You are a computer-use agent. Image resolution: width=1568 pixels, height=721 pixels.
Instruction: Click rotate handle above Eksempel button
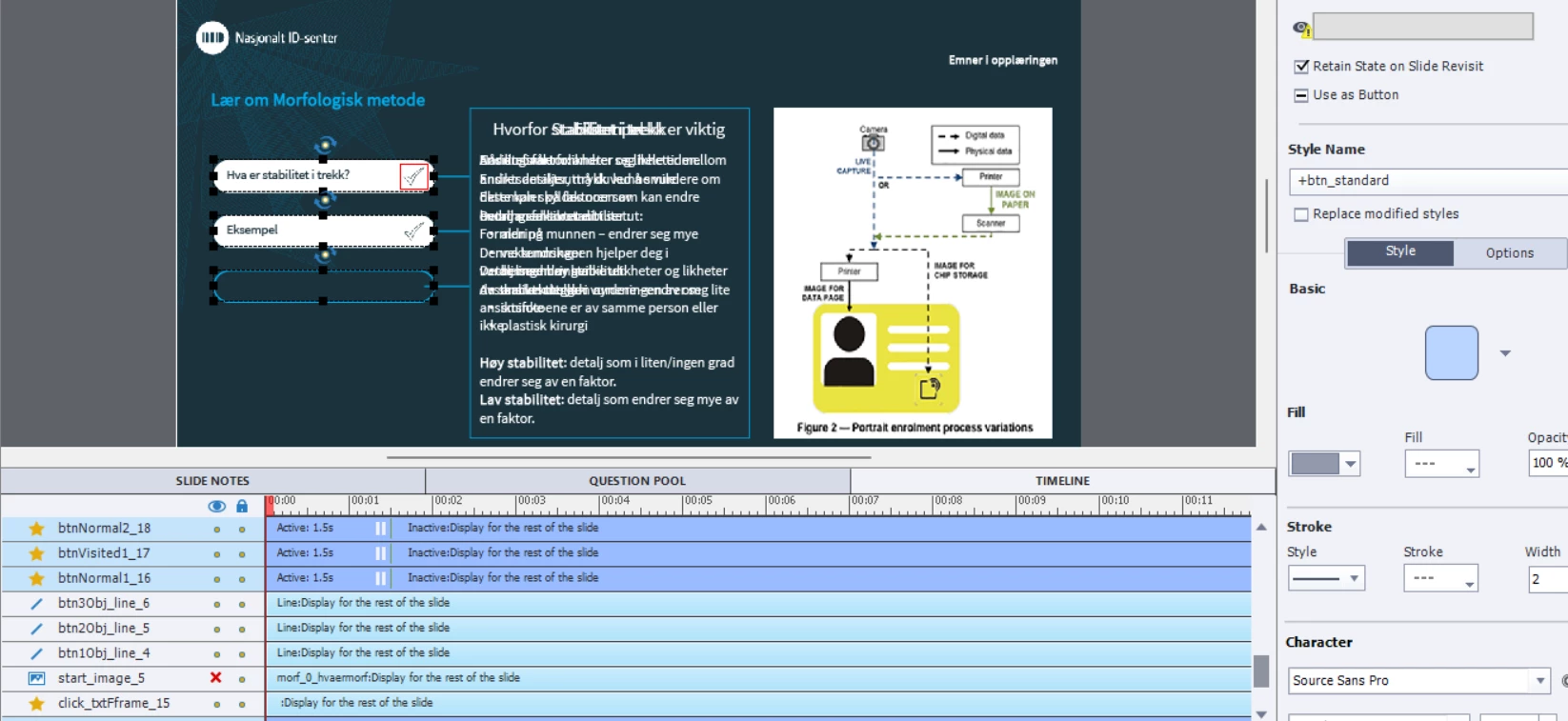tap(325, 200)
